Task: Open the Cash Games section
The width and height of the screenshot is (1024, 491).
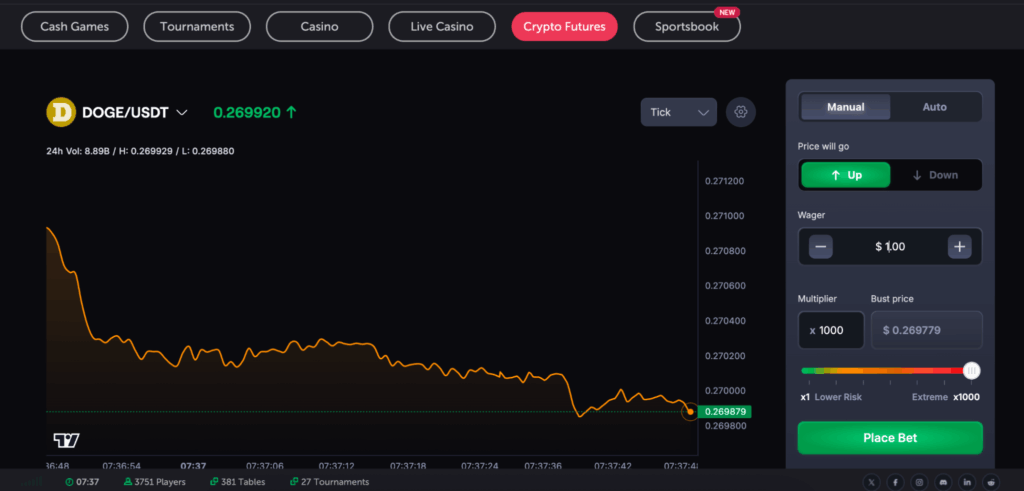Action: point(74,27)
